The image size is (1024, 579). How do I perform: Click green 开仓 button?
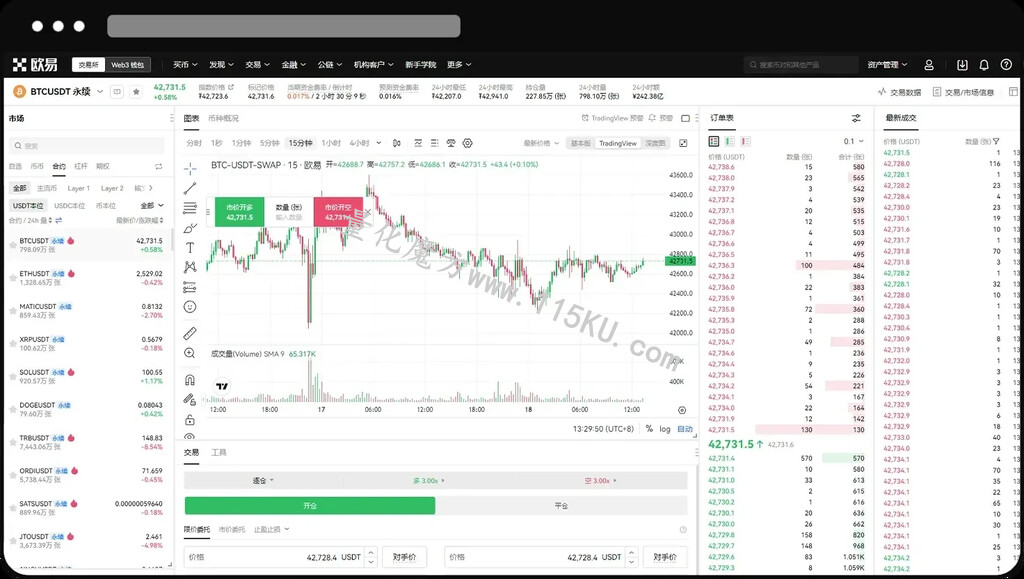pyautogui.click(x=310, y=506)
